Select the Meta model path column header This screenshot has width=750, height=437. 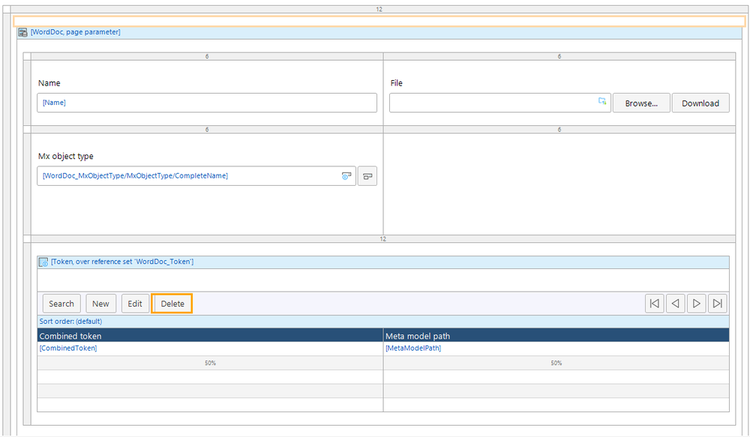coord(555,335)
